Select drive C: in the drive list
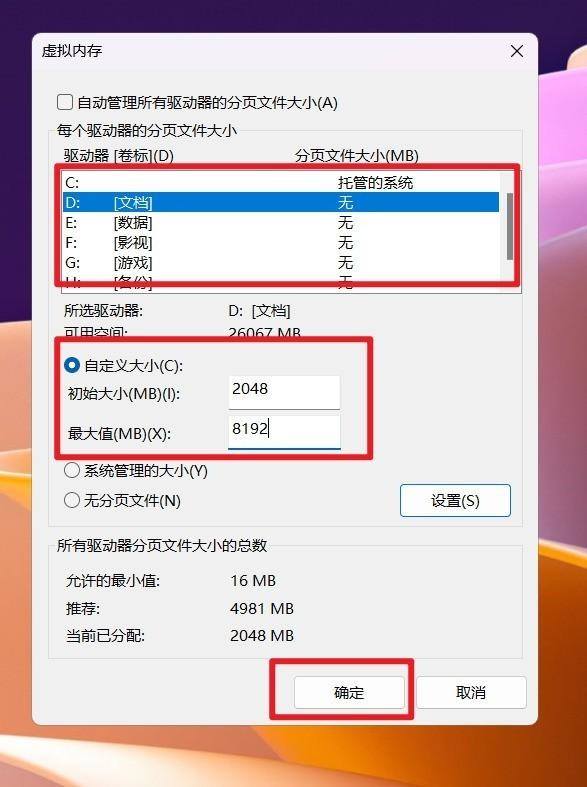The image size is (587, 787). (281, 183)
